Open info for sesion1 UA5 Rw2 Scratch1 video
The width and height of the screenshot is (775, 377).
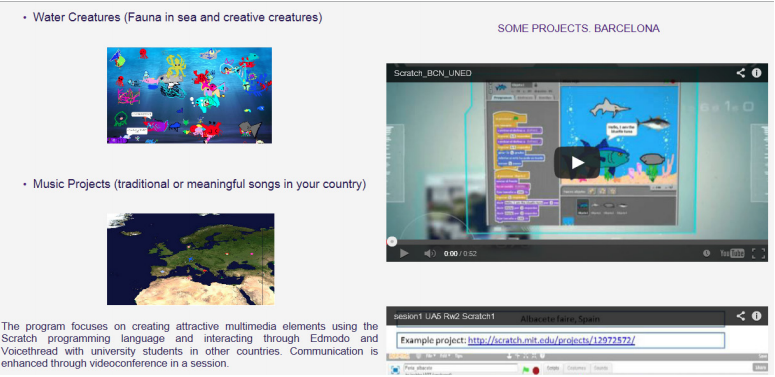757,316
